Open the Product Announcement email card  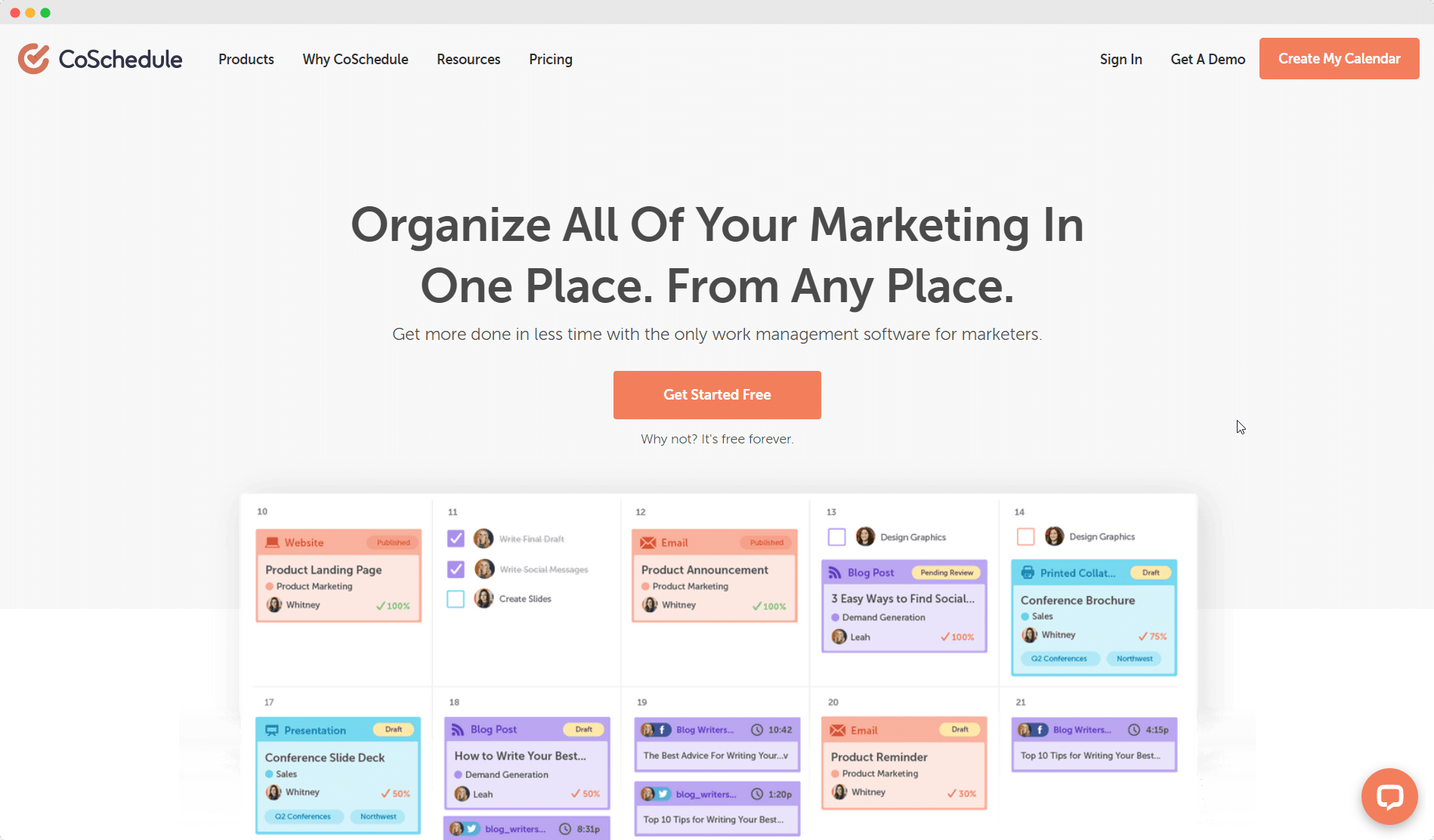click(x=715, y=576)
